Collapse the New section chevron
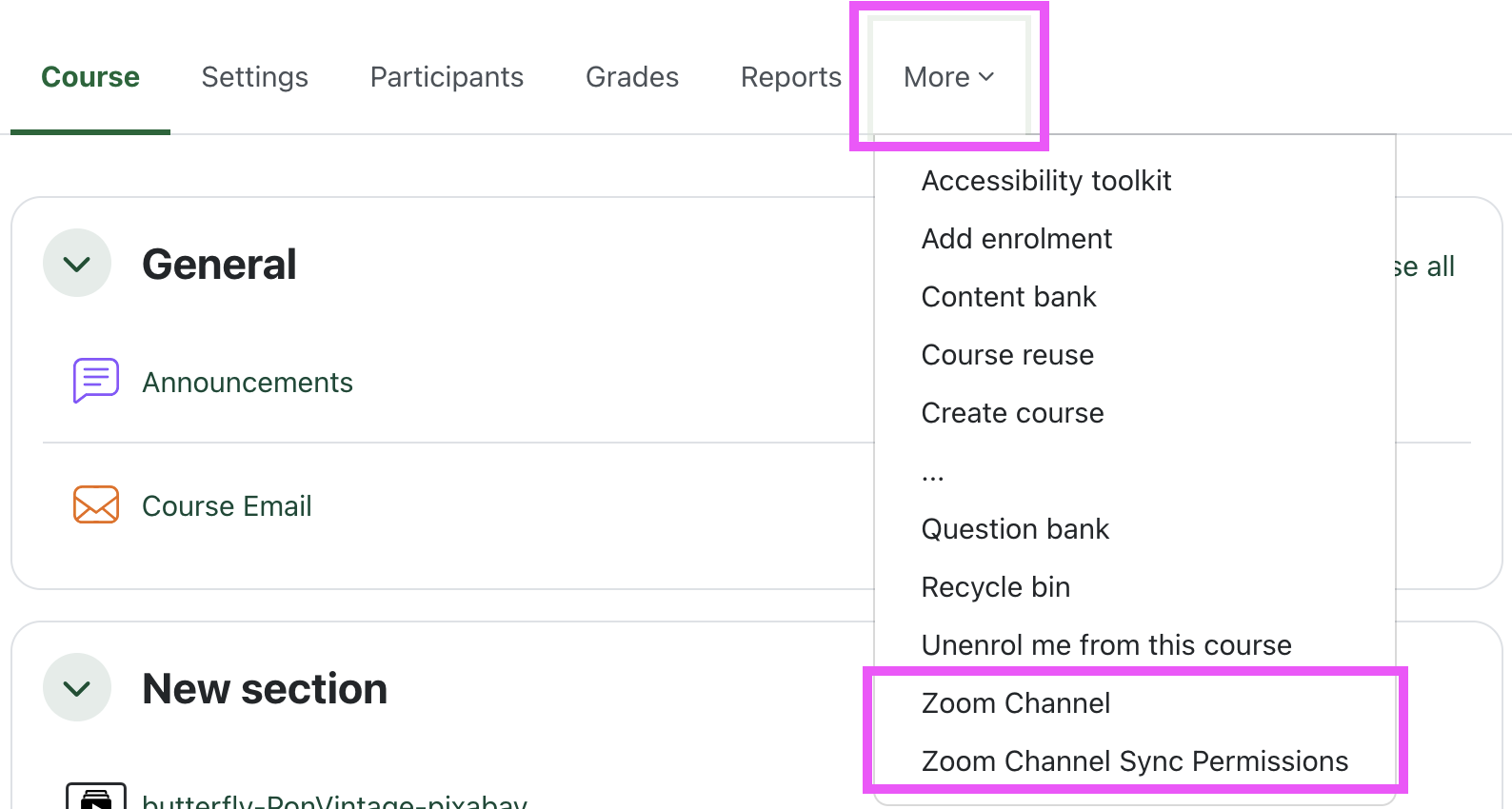 [77, 688]
